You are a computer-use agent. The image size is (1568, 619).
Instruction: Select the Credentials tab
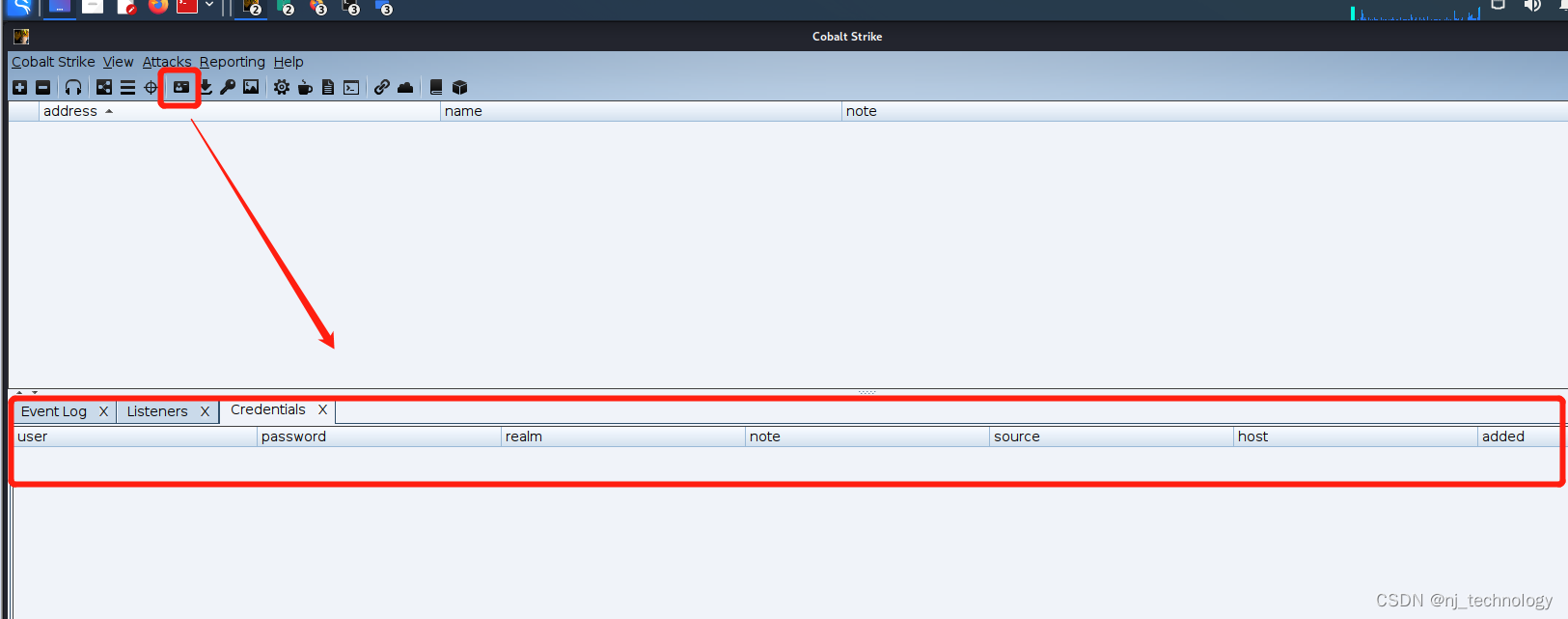(x=268, y=409)
